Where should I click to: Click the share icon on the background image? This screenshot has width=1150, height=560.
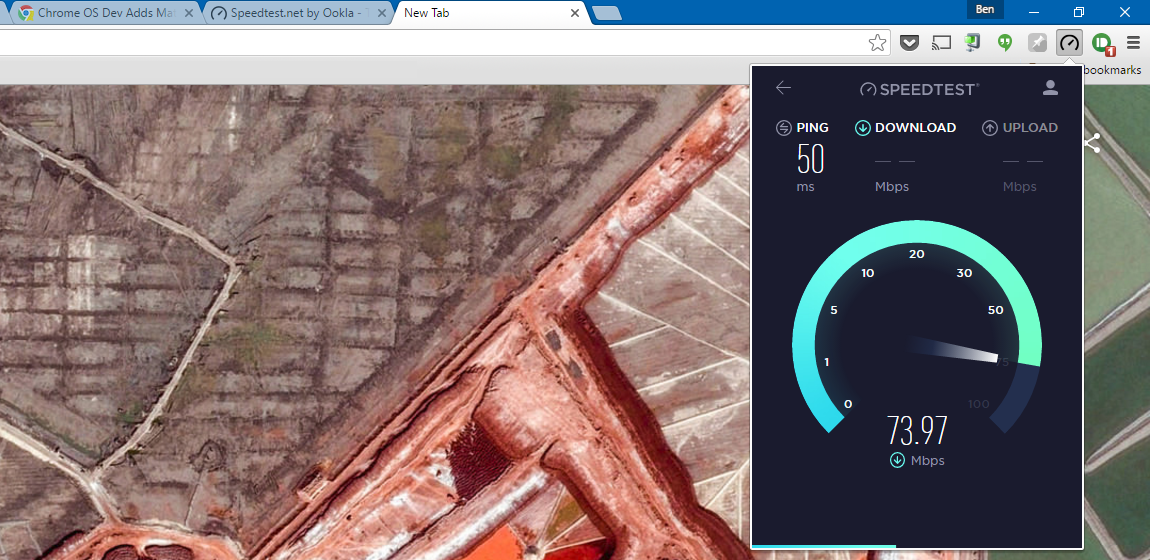[x=1092, y=144]
